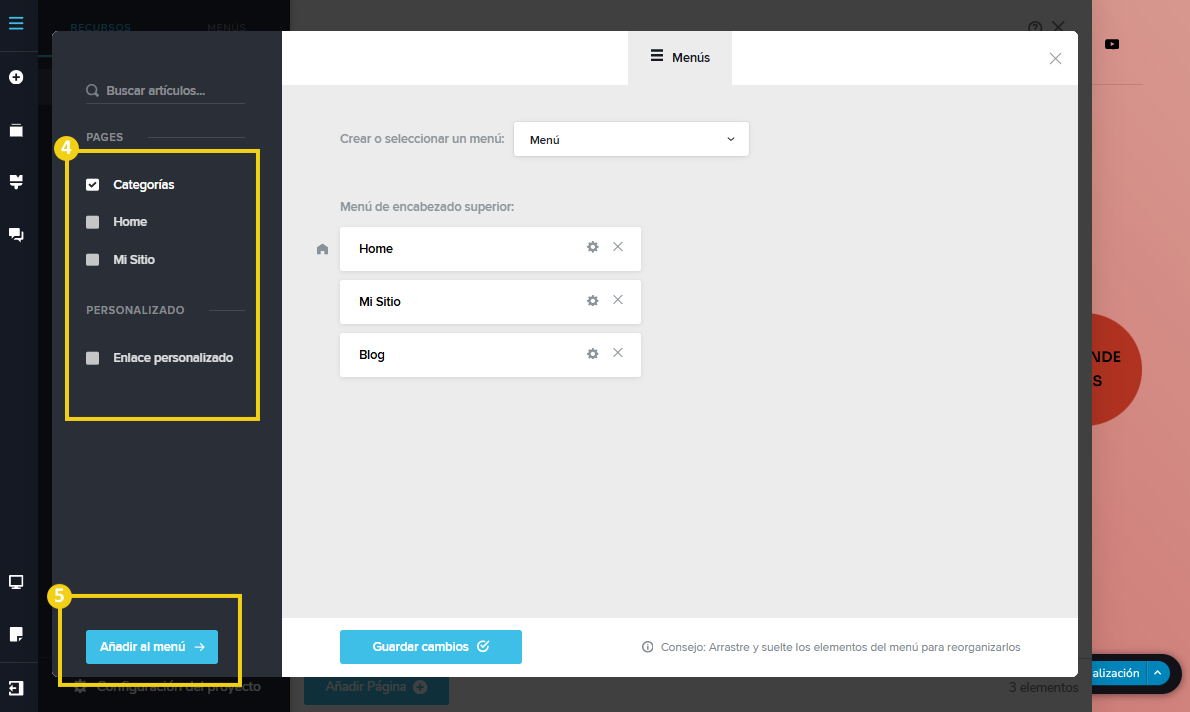1190x712 pixels.
Task: Open the comments chat icon in sidebar
Action: pyautogui.click(x=16, y=235)
